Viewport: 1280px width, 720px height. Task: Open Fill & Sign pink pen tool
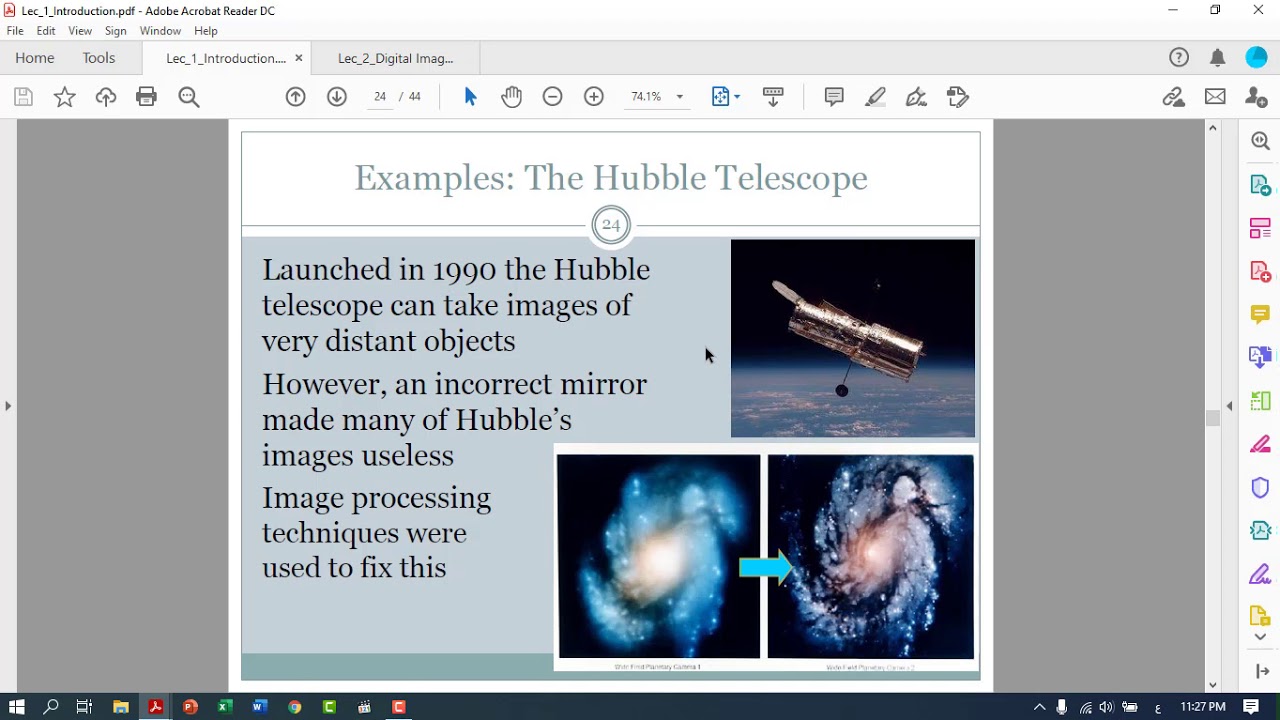1260,444
